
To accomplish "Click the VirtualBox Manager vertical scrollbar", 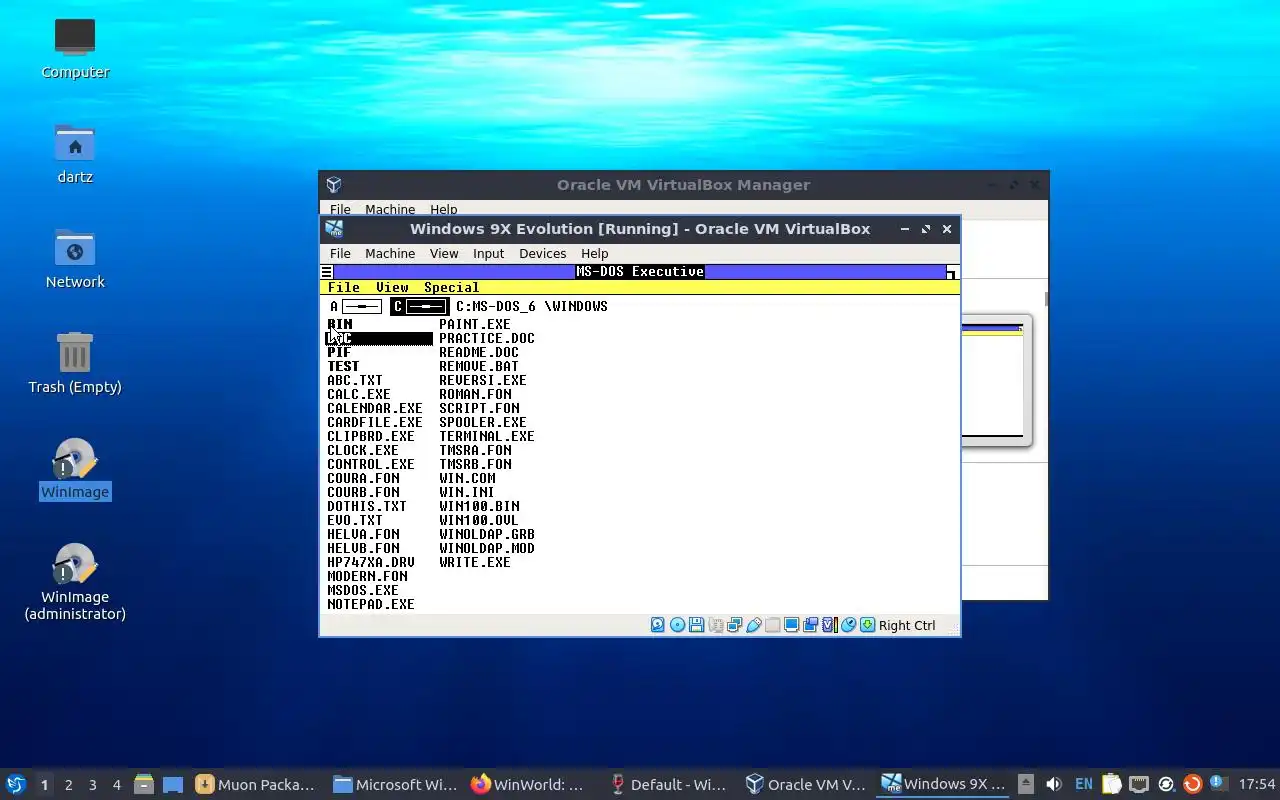I will click(1046, 300).
